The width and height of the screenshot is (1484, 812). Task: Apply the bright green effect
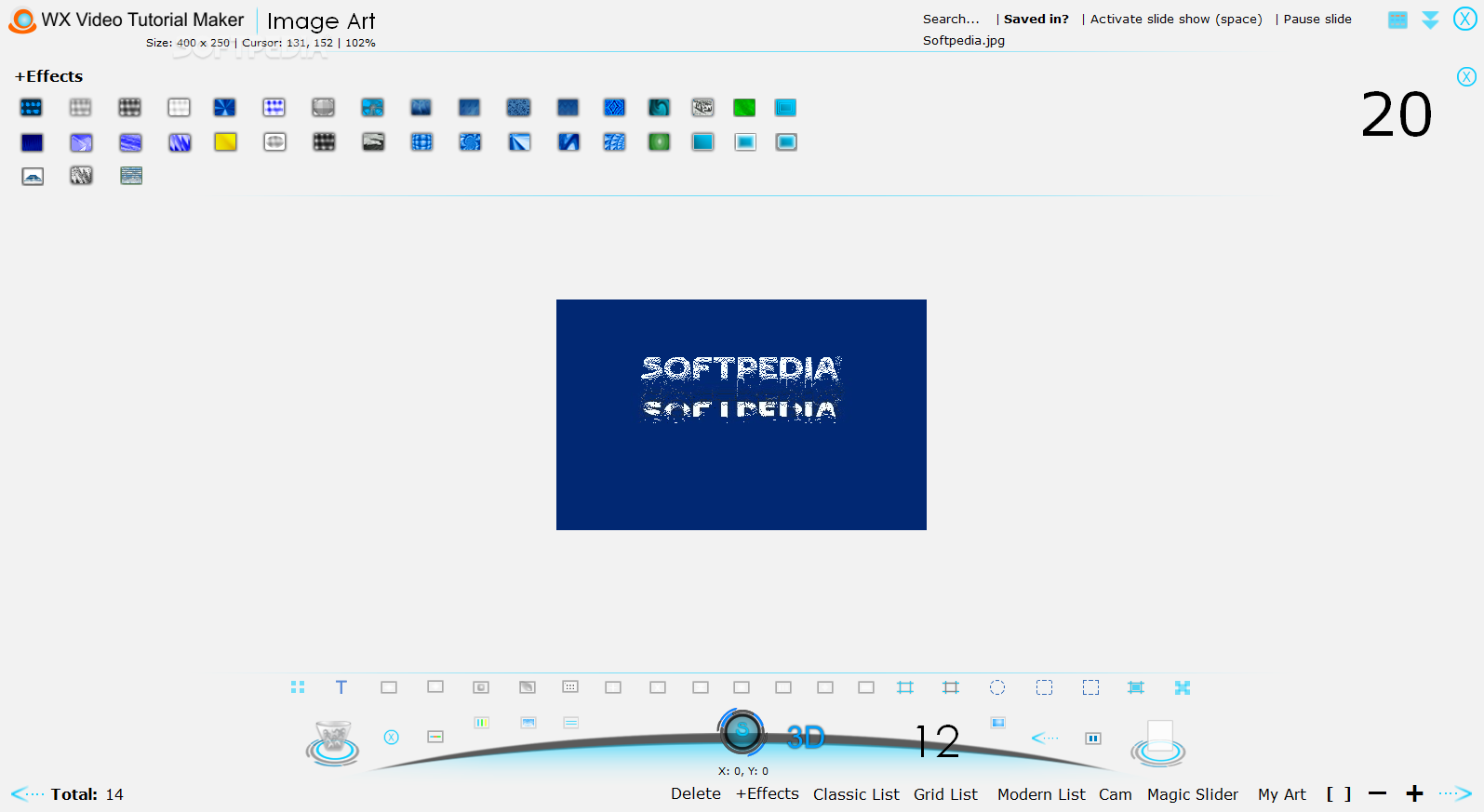744,108
